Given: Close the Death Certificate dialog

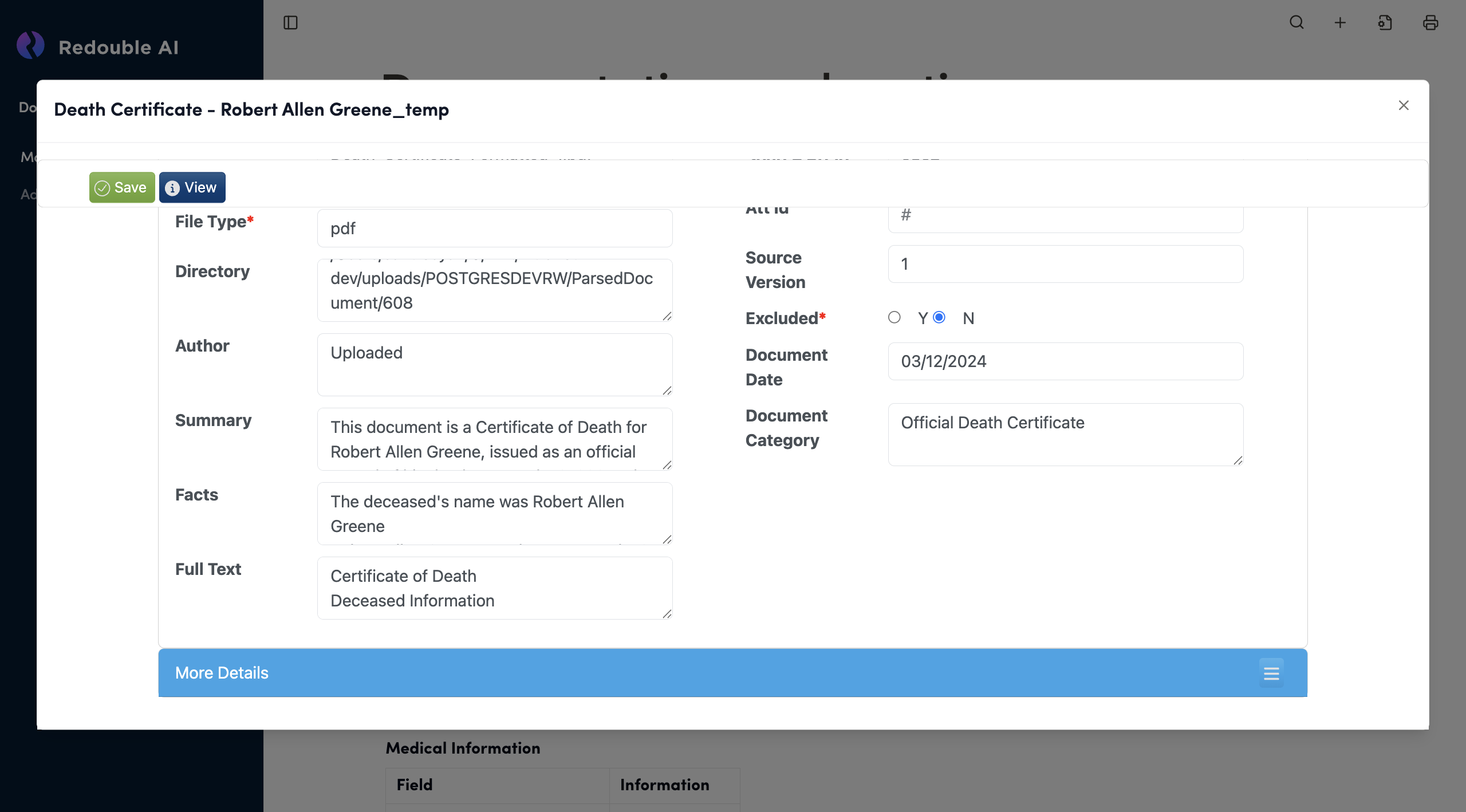Looking at the screenshot, I should point(1403,105).
